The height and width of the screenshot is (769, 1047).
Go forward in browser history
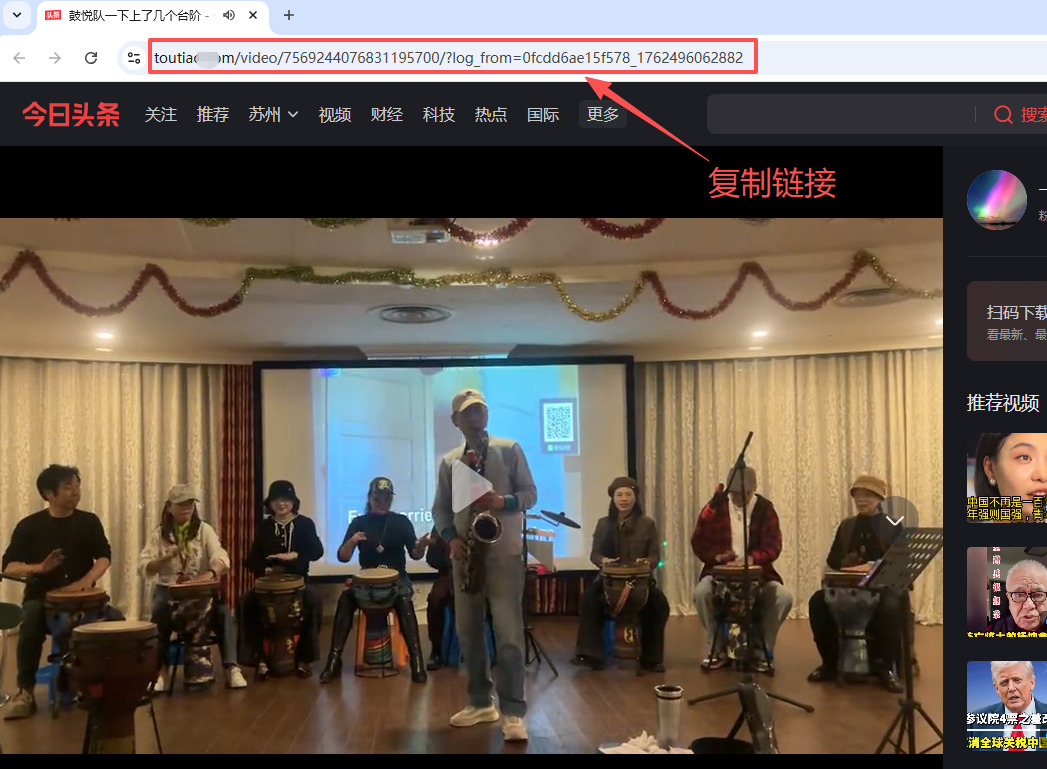tap(55, 58)
